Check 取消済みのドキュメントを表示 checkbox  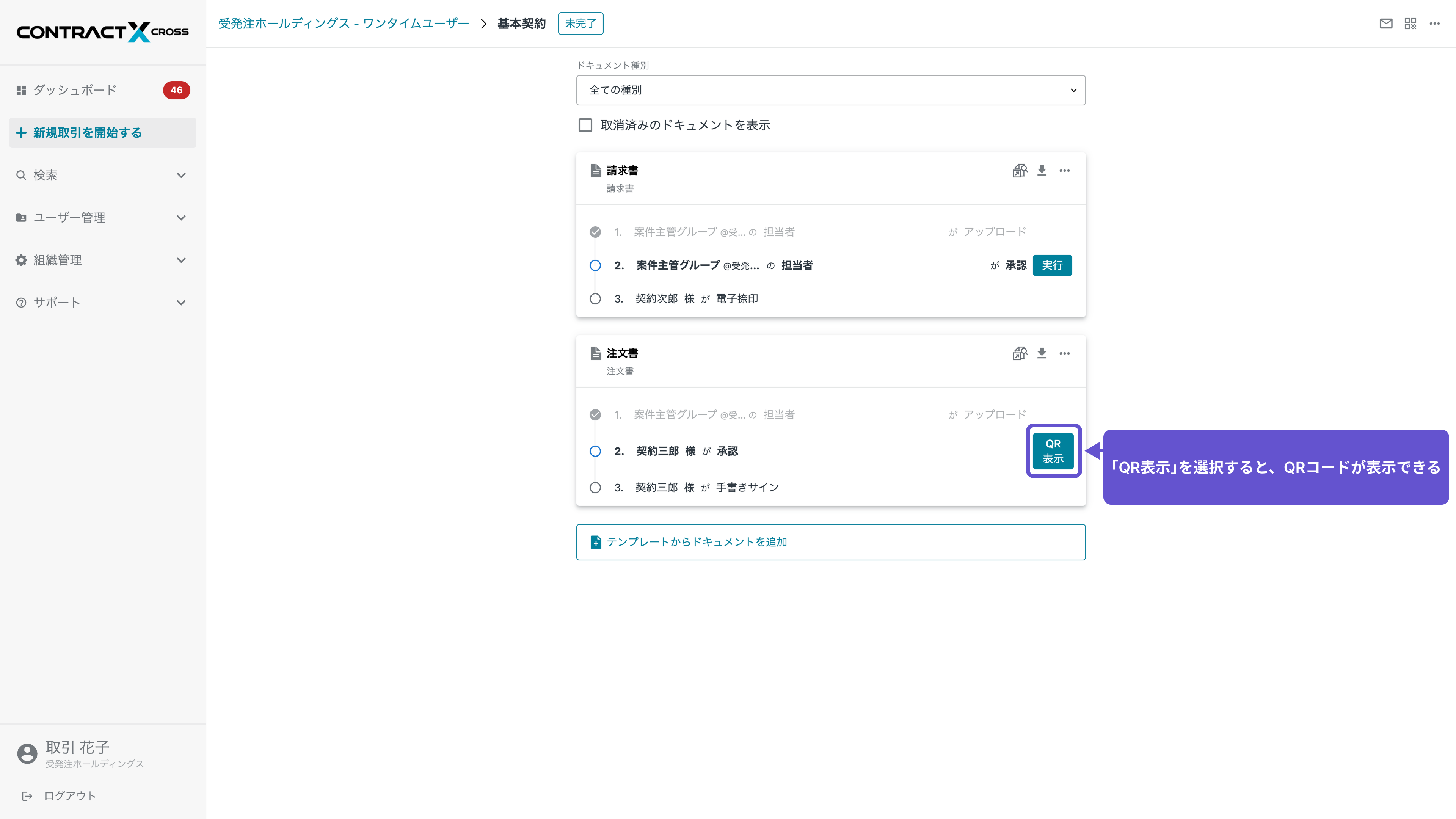585,125
